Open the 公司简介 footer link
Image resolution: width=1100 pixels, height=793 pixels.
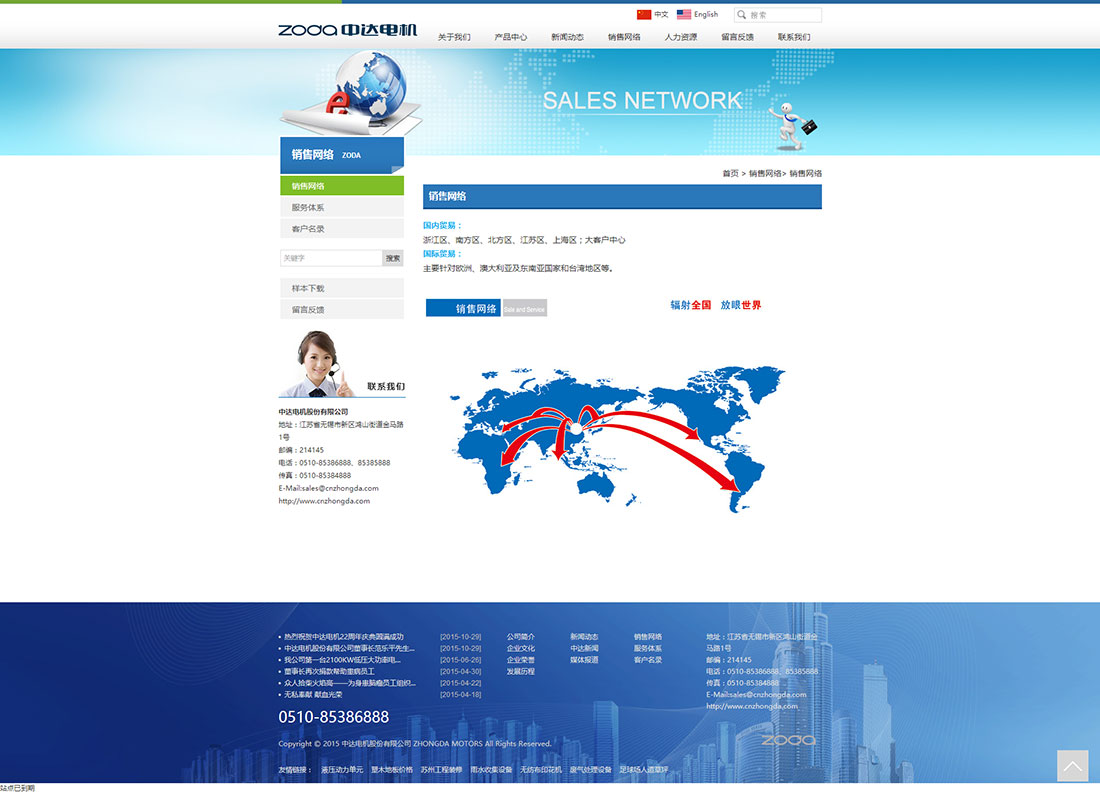point(521,637)
